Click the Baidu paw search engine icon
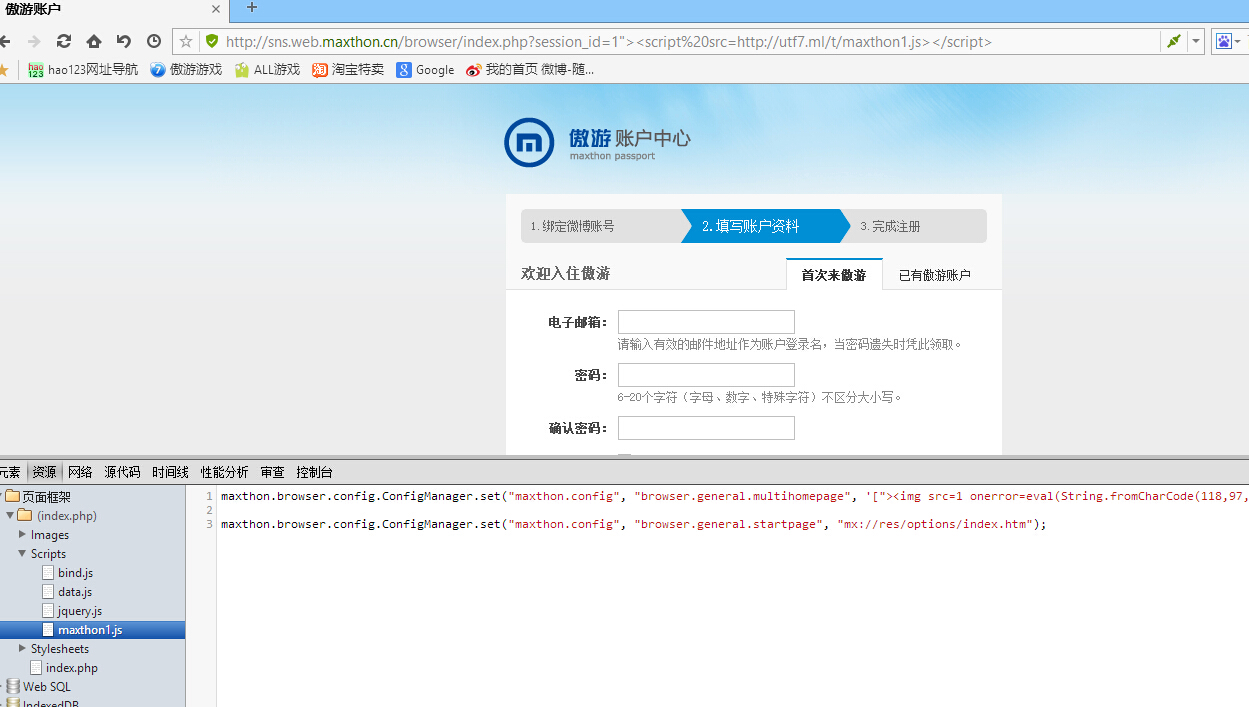This screenshot has width=1249, height=707. coord(1223,41)
